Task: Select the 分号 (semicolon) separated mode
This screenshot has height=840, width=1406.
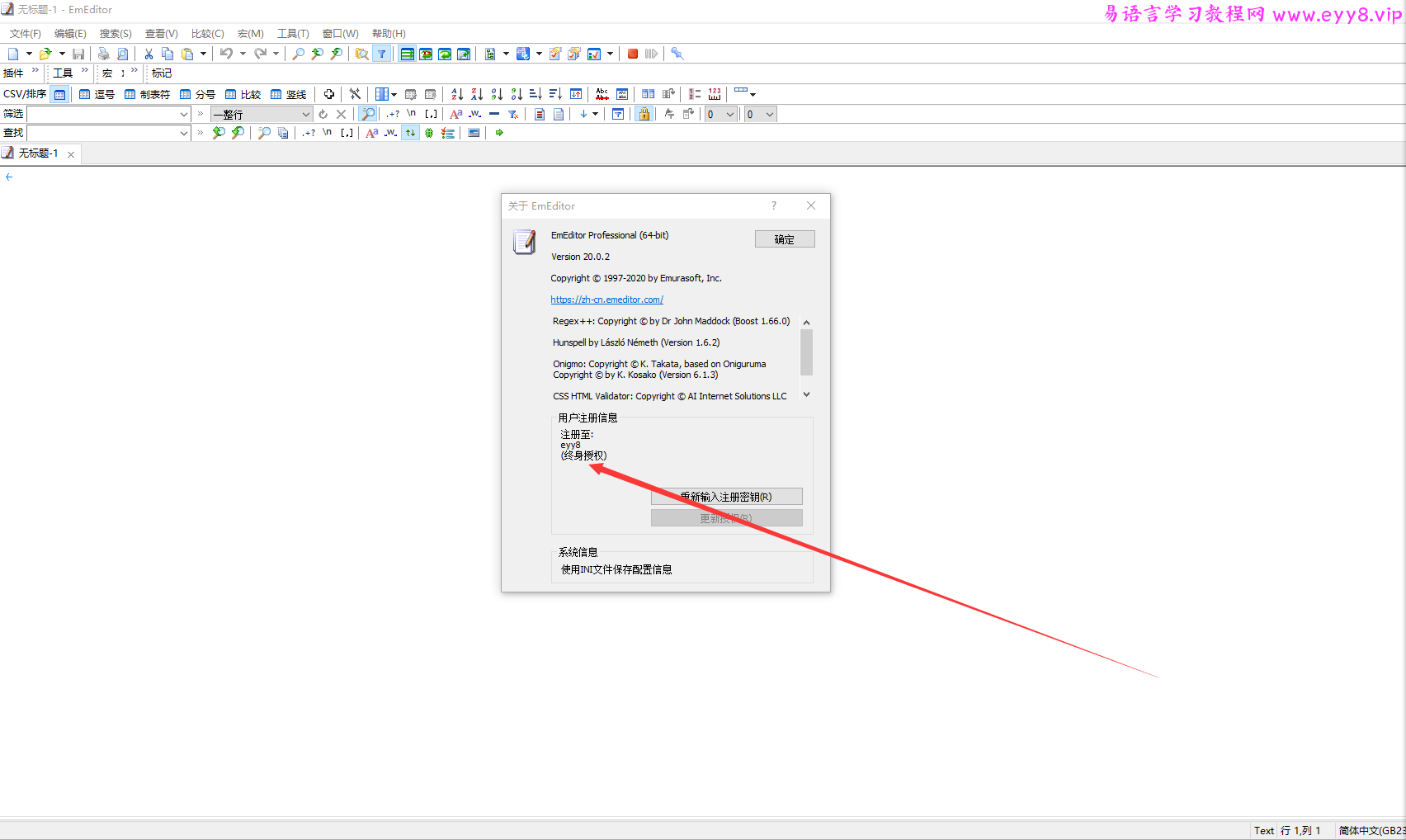Action: [197, 94]
